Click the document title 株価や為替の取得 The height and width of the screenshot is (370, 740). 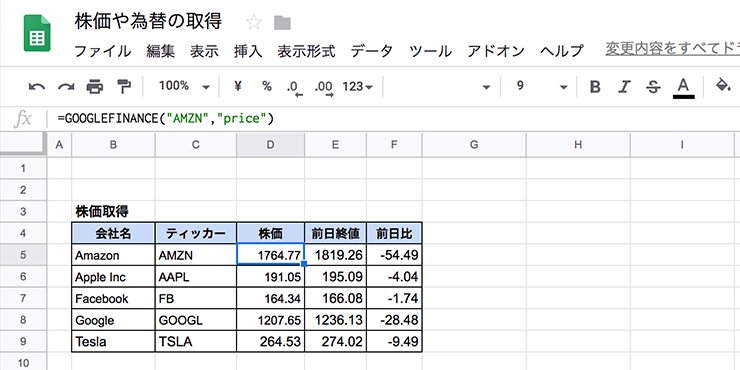[148, 22]
